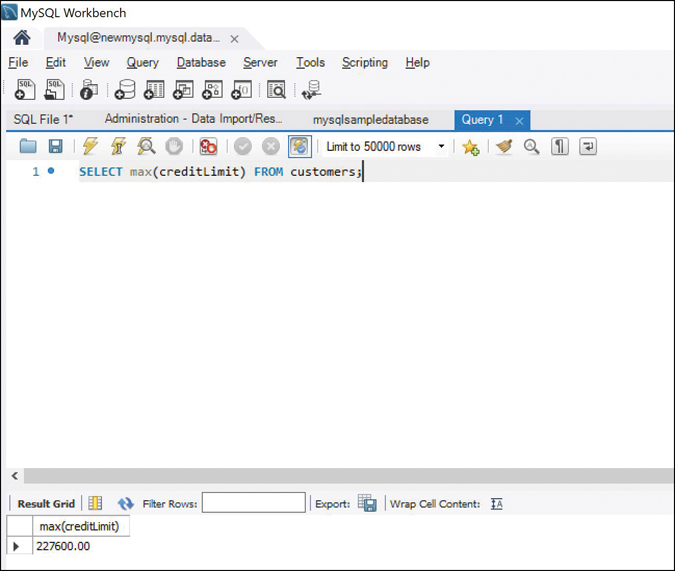Image resolution: width=675 pixels, height=571 pixels.
Task: Export the recordset to a file icon
Action: pos(367,503)
